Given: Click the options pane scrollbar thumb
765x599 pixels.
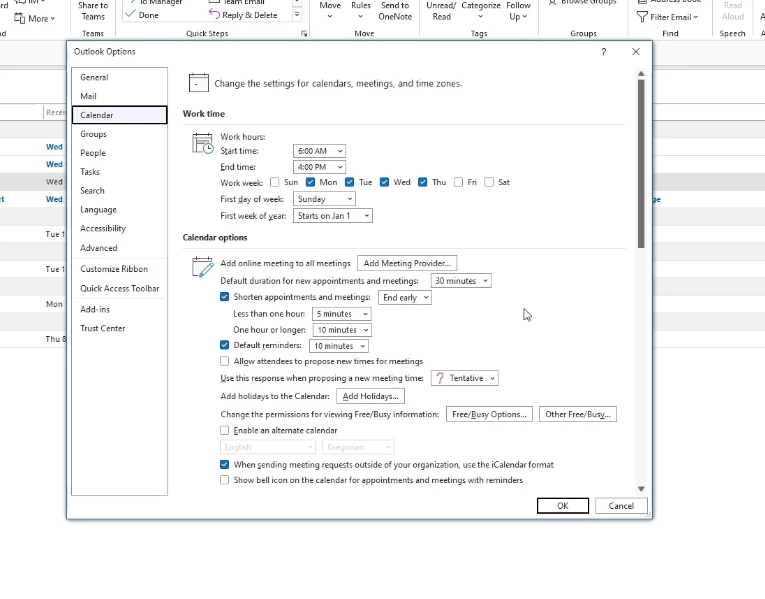Looking at the screenshot, I should coord(641,164).
